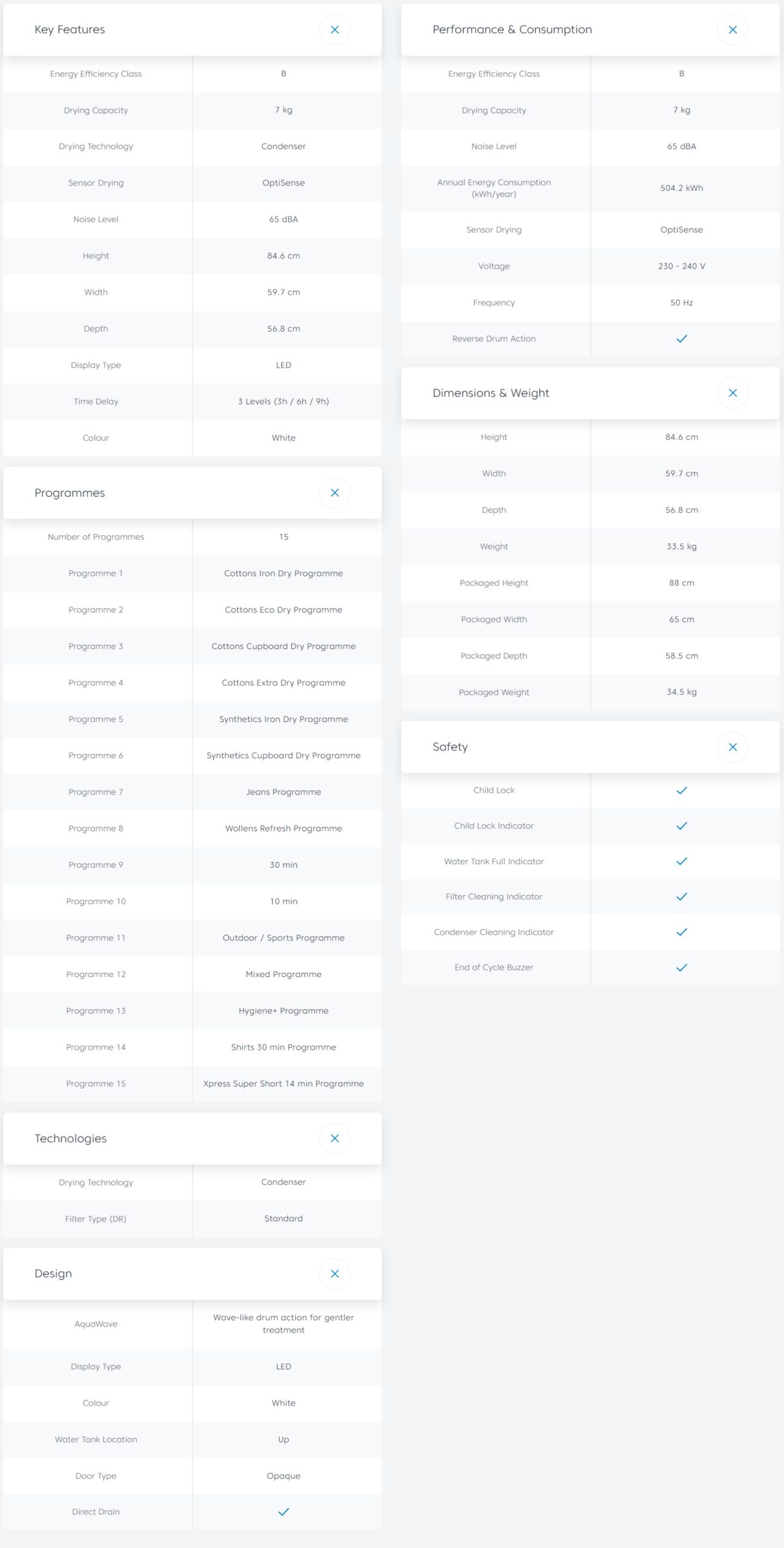Click the Direct Drain checkmark
The width and height of the screenshot is (784, 1548).
coord(283,1512)
